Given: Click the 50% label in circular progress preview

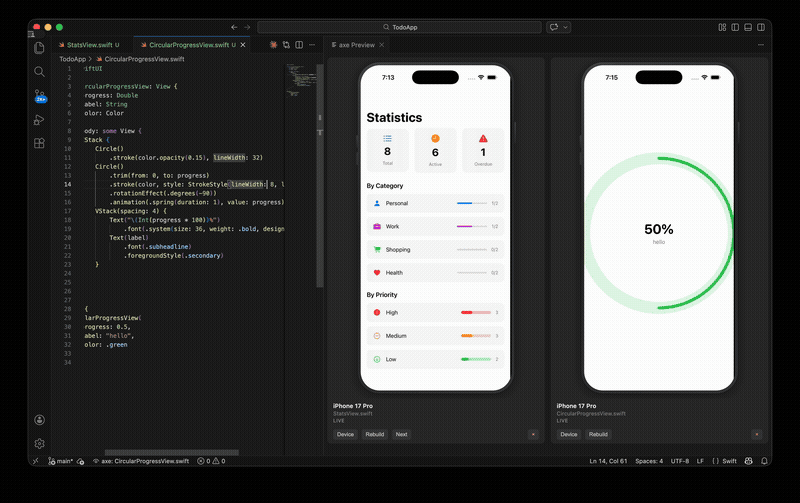Looking at the screenshot, I should (x=659, y=229).
